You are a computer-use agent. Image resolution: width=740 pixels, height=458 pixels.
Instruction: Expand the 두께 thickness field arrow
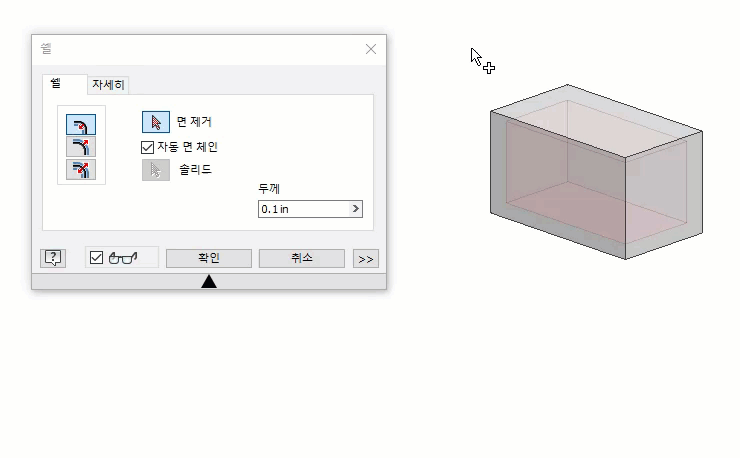click(x=355, y=209)
